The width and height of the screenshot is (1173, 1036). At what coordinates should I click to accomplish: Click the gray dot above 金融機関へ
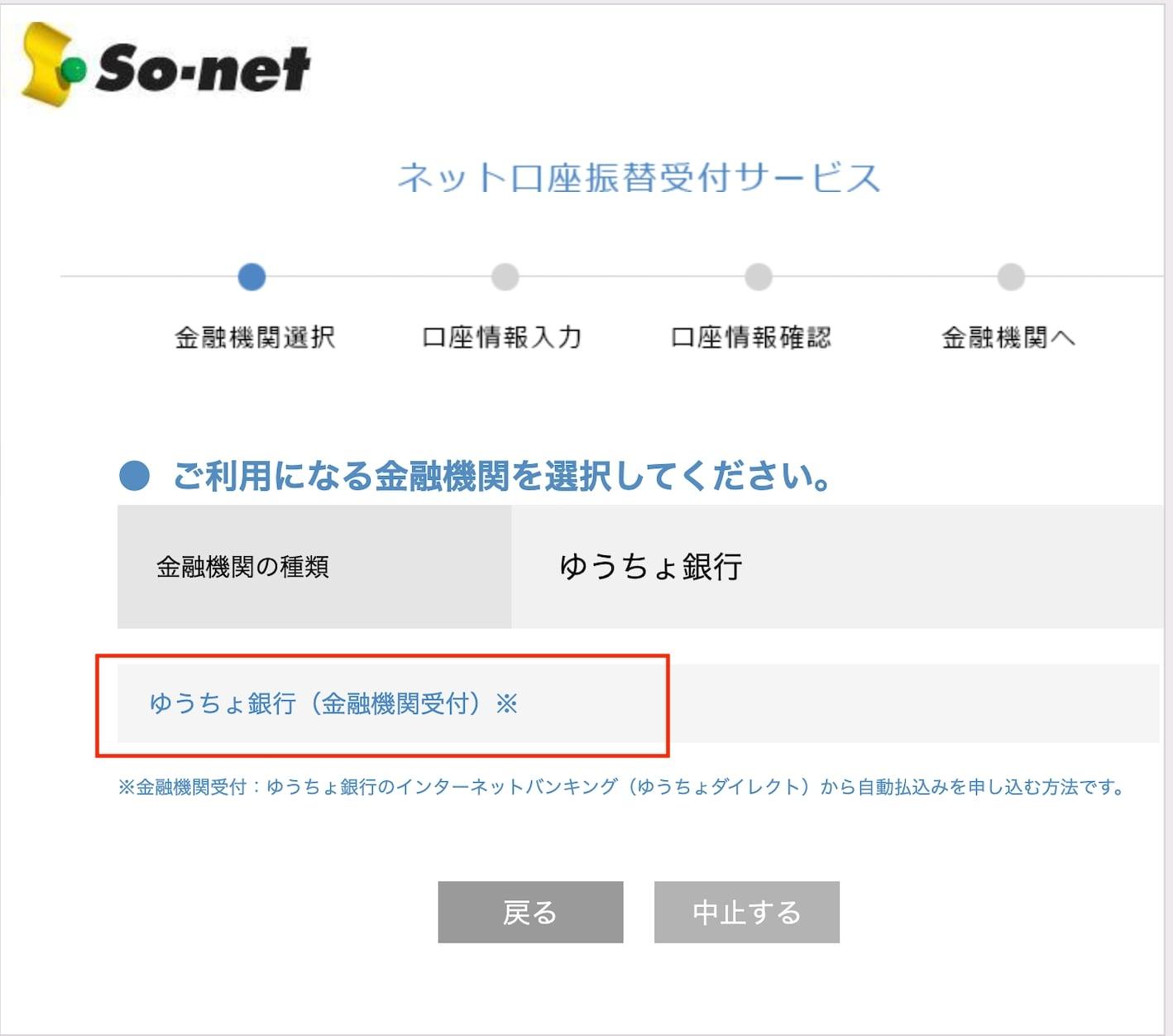coord(1010,276)
